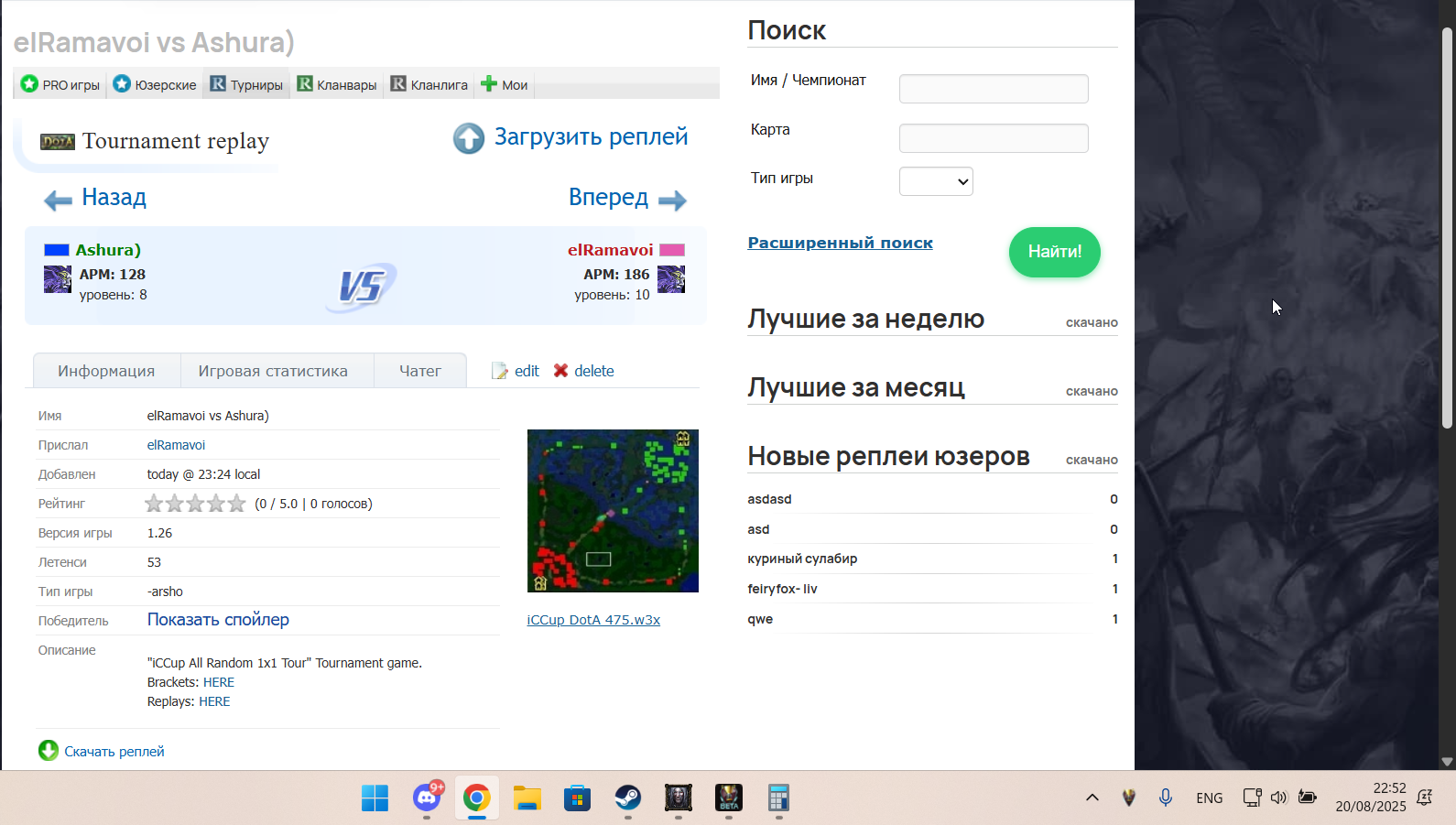Open Steam from the taskbar
This screenshot has width=1456, height=825.
(627, 798)
